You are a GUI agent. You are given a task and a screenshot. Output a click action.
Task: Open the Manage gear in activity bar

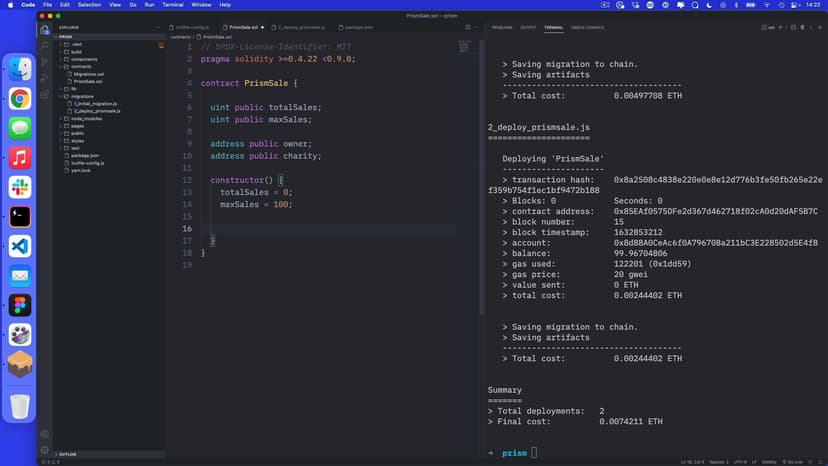pos(45,448)
